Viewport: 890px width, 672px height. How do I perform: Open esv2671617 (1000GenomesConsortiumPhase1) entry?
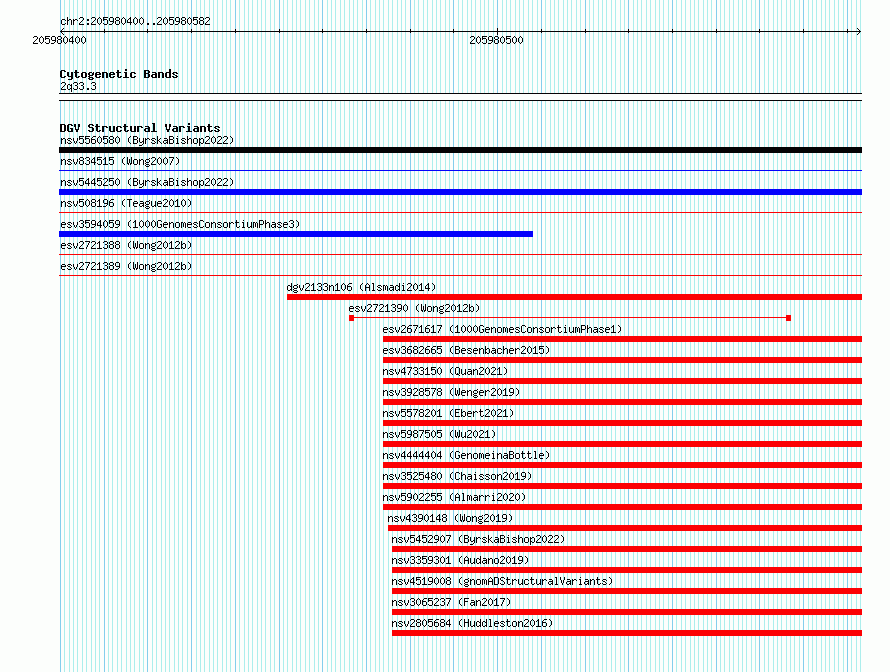click(502, 329)
